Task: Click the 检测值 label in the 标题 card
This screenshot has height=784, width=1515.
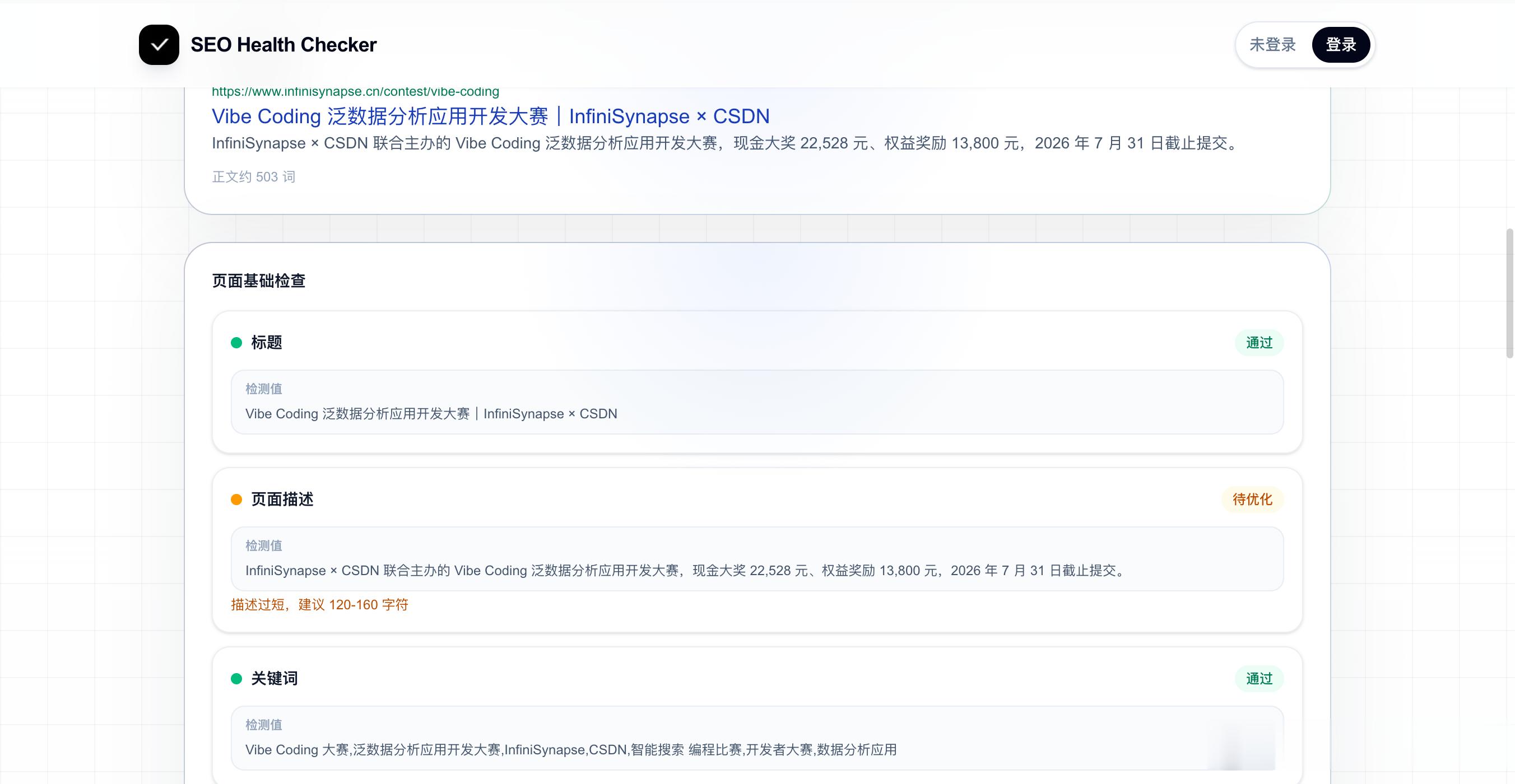Action: [x=263, y=389]
